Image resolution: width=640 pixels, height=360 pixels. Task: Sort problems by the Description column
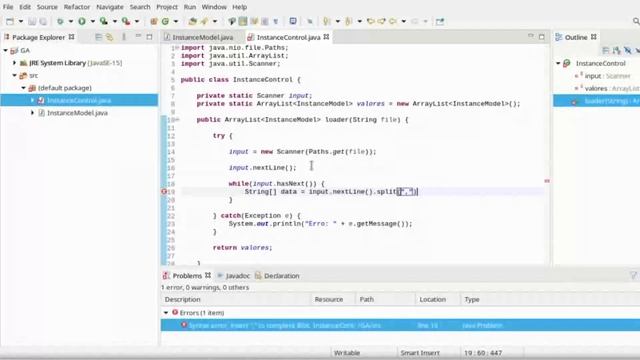tap(236, 300)
